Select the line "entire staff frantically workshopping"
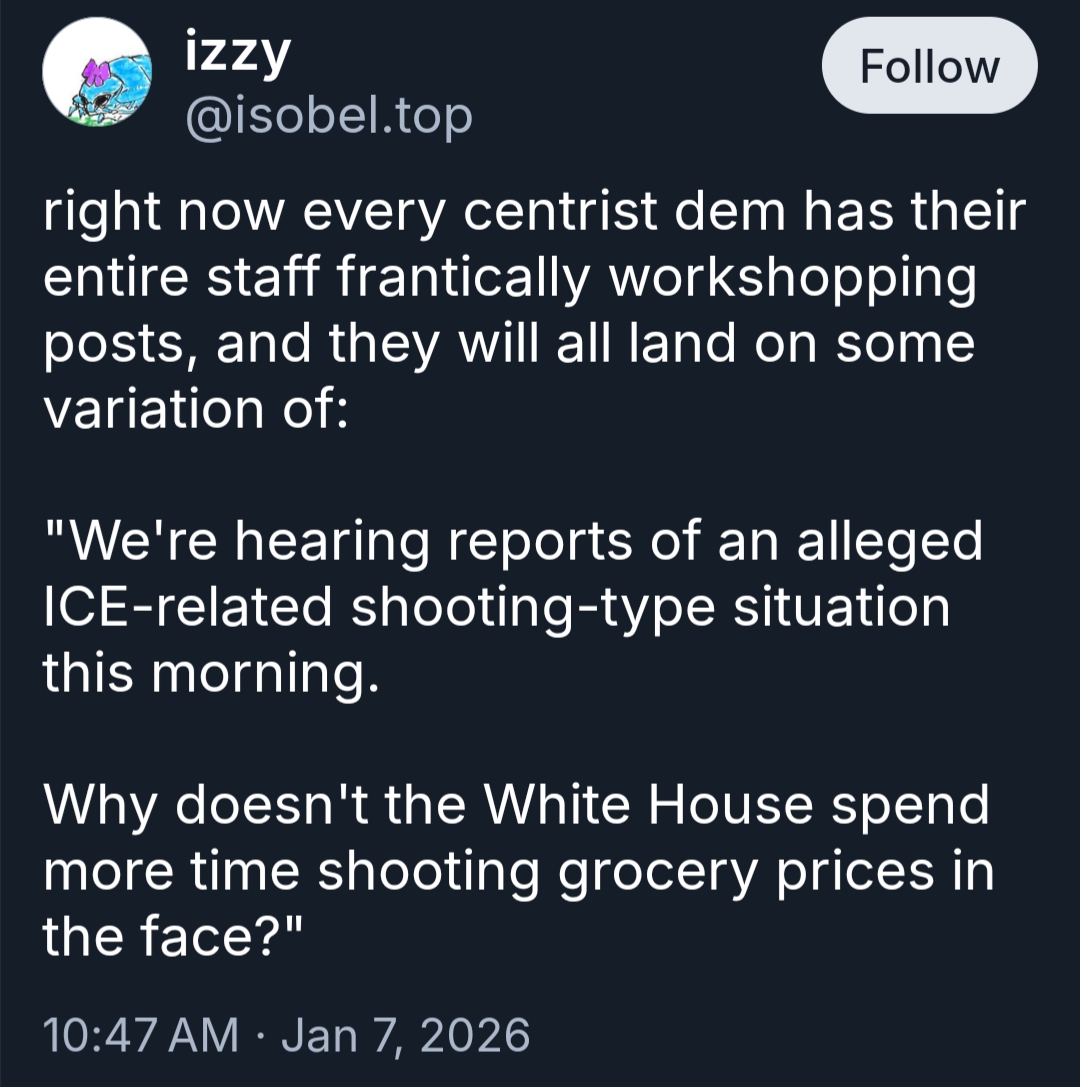1080x1087 pixels. tap(508, 279)
